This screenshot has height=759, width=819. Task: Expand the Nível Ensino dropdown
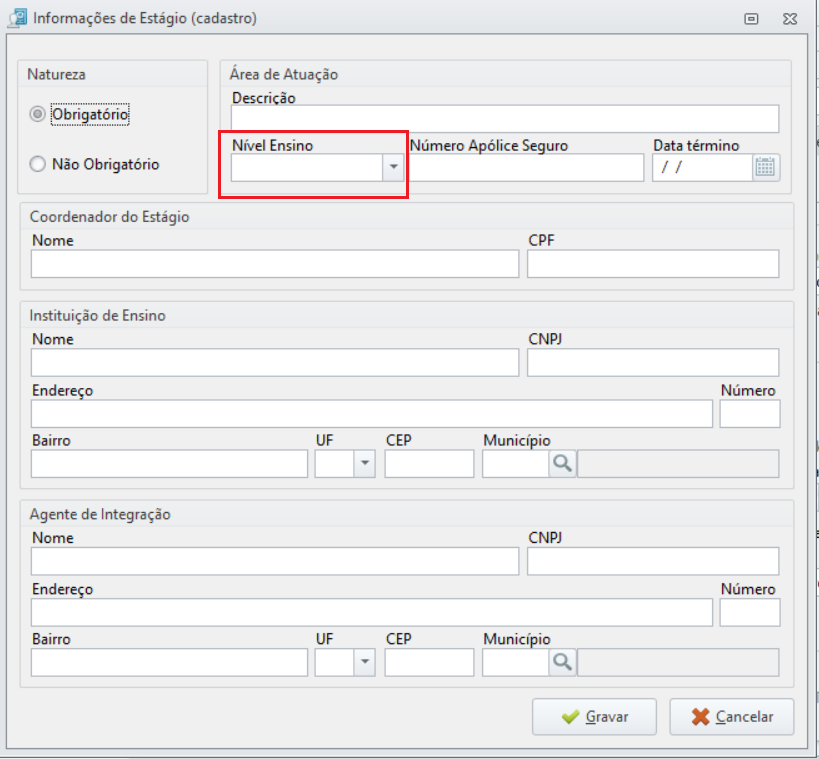tap(393, 167)
